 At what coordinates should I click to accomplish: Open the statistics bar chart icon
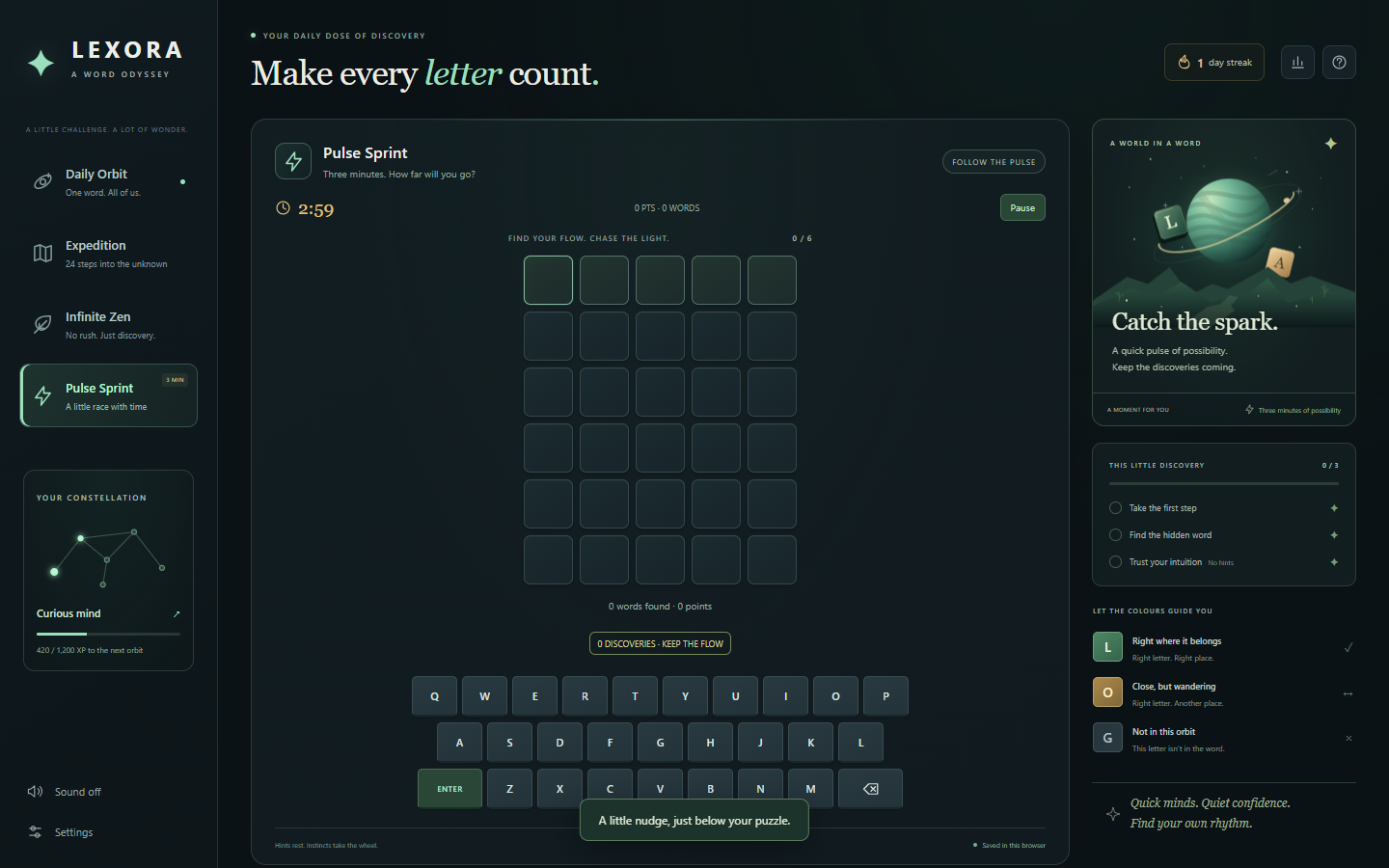coord(1297,63)
